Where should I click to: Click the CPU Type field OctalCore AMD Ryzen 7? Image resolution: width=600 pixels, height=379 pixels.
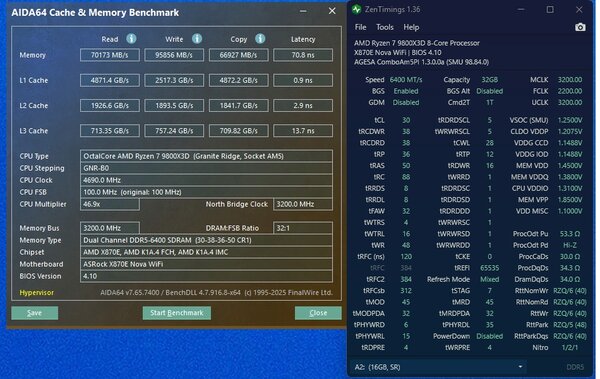(206, 156)
